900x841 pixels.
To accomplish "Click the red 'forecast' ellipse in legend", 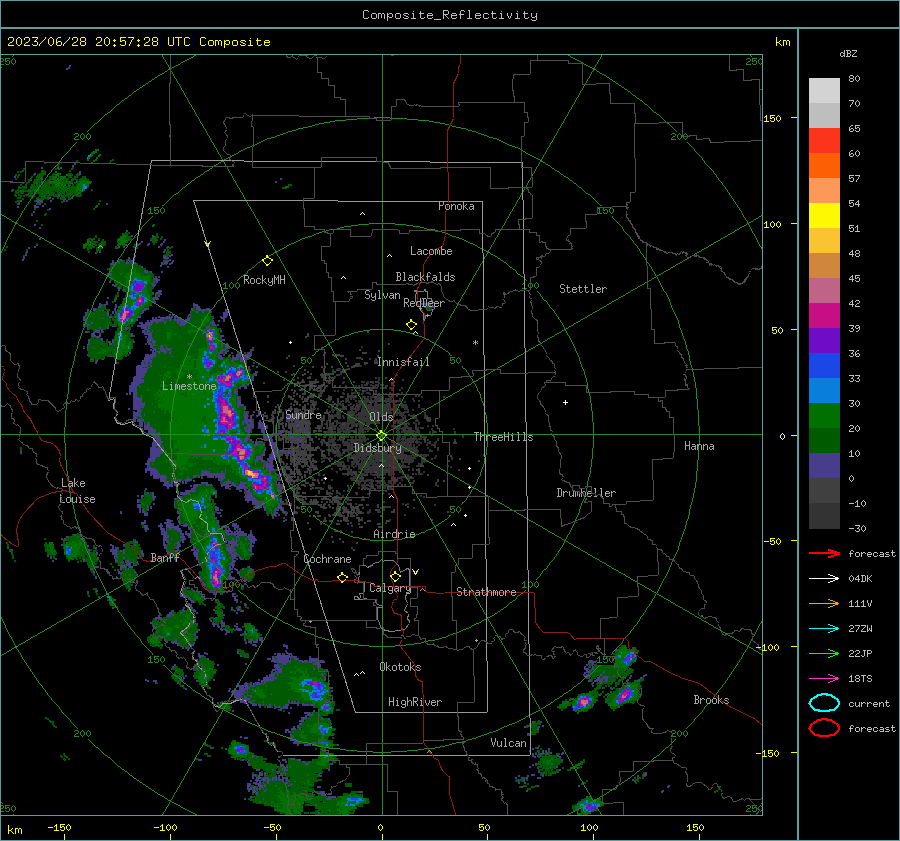I will tap(824, 728).
